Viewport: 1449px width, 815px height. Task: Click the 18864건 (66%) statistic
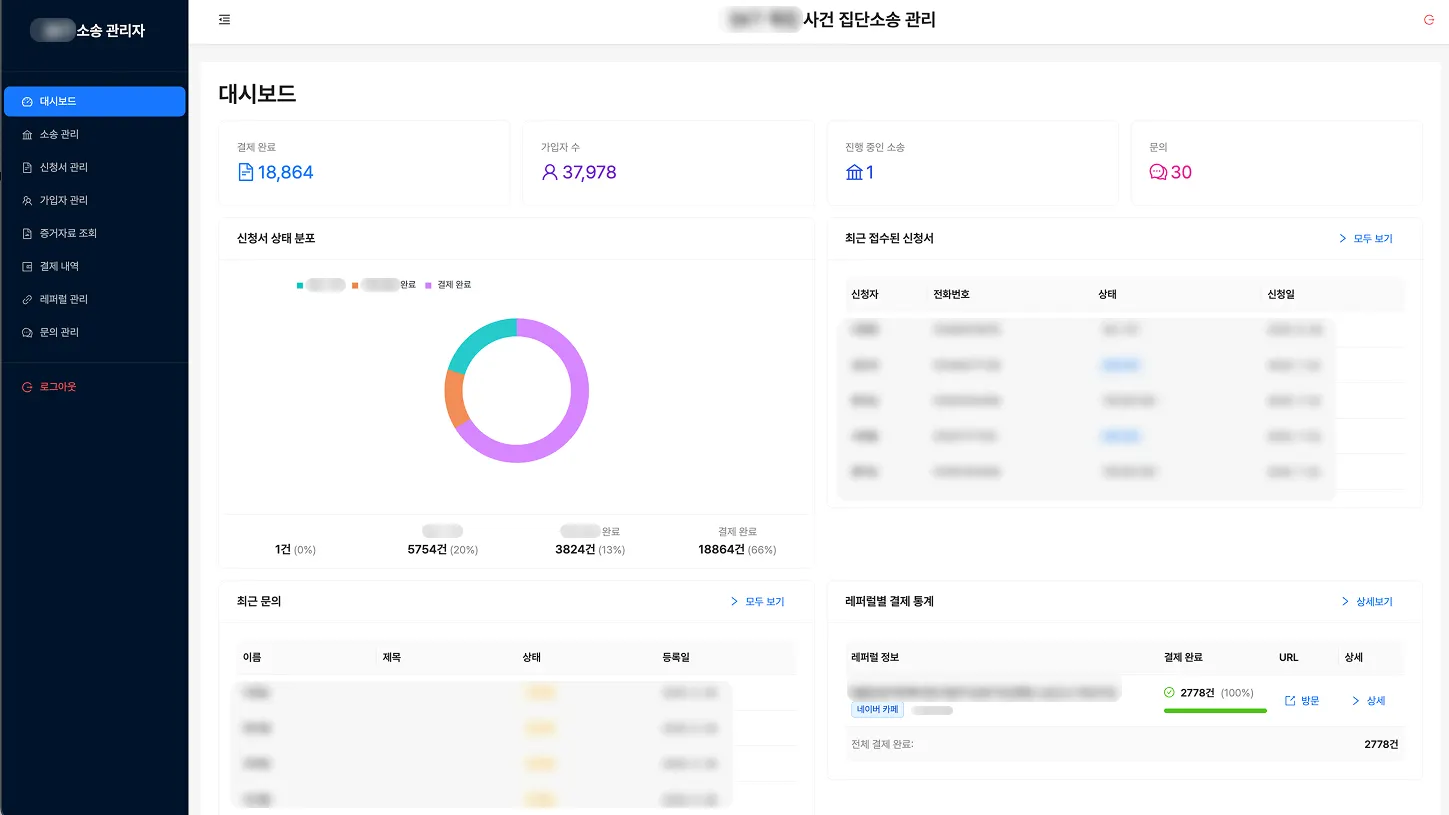tap(737, 549)
